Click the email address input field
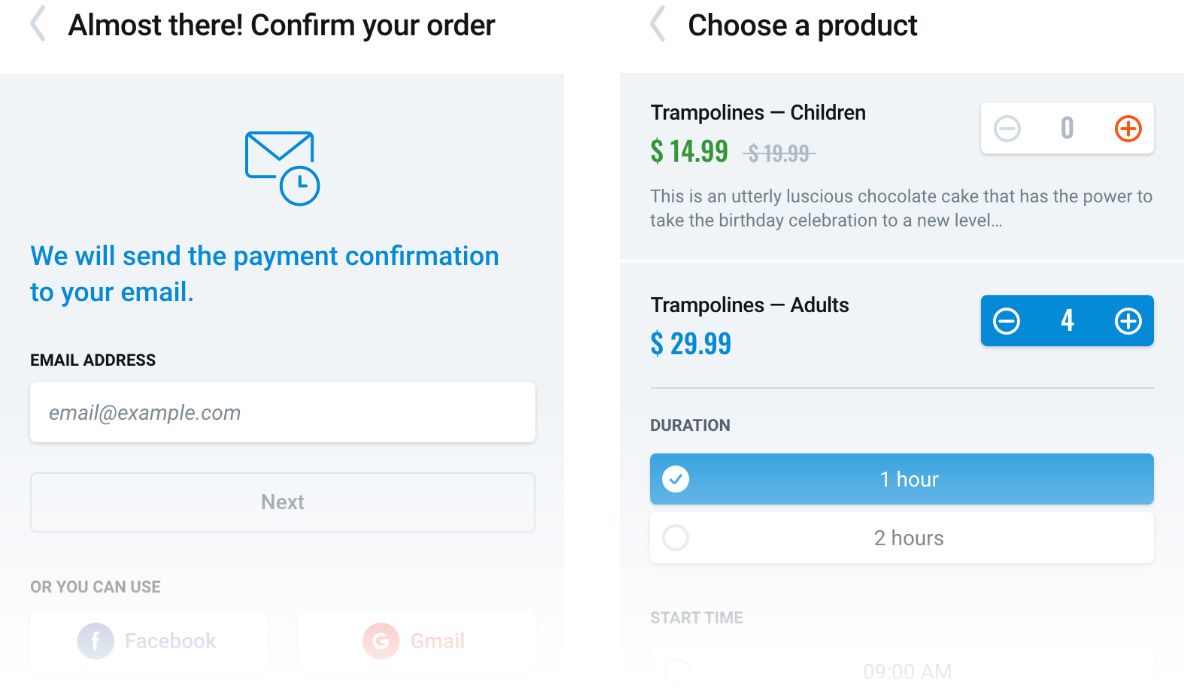The width and height of the screenshot is (1184, 700). tap(282, 412)
